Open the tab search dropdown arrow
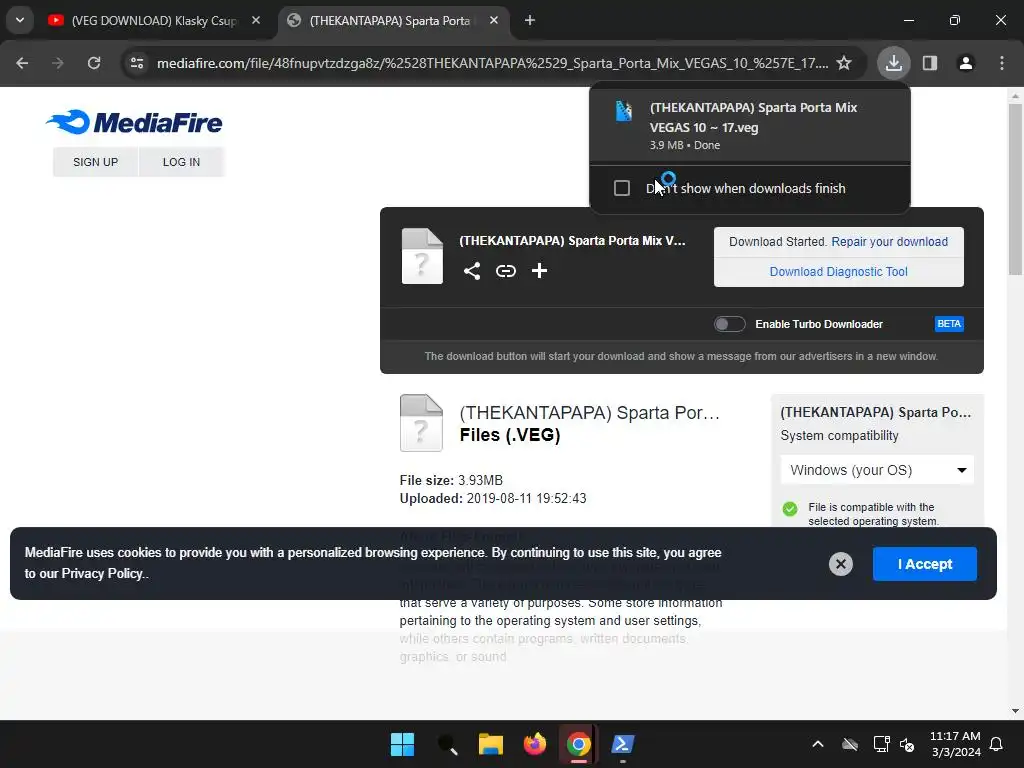Viewport: 1024px width, 768px height. click(x=20, y=20)
